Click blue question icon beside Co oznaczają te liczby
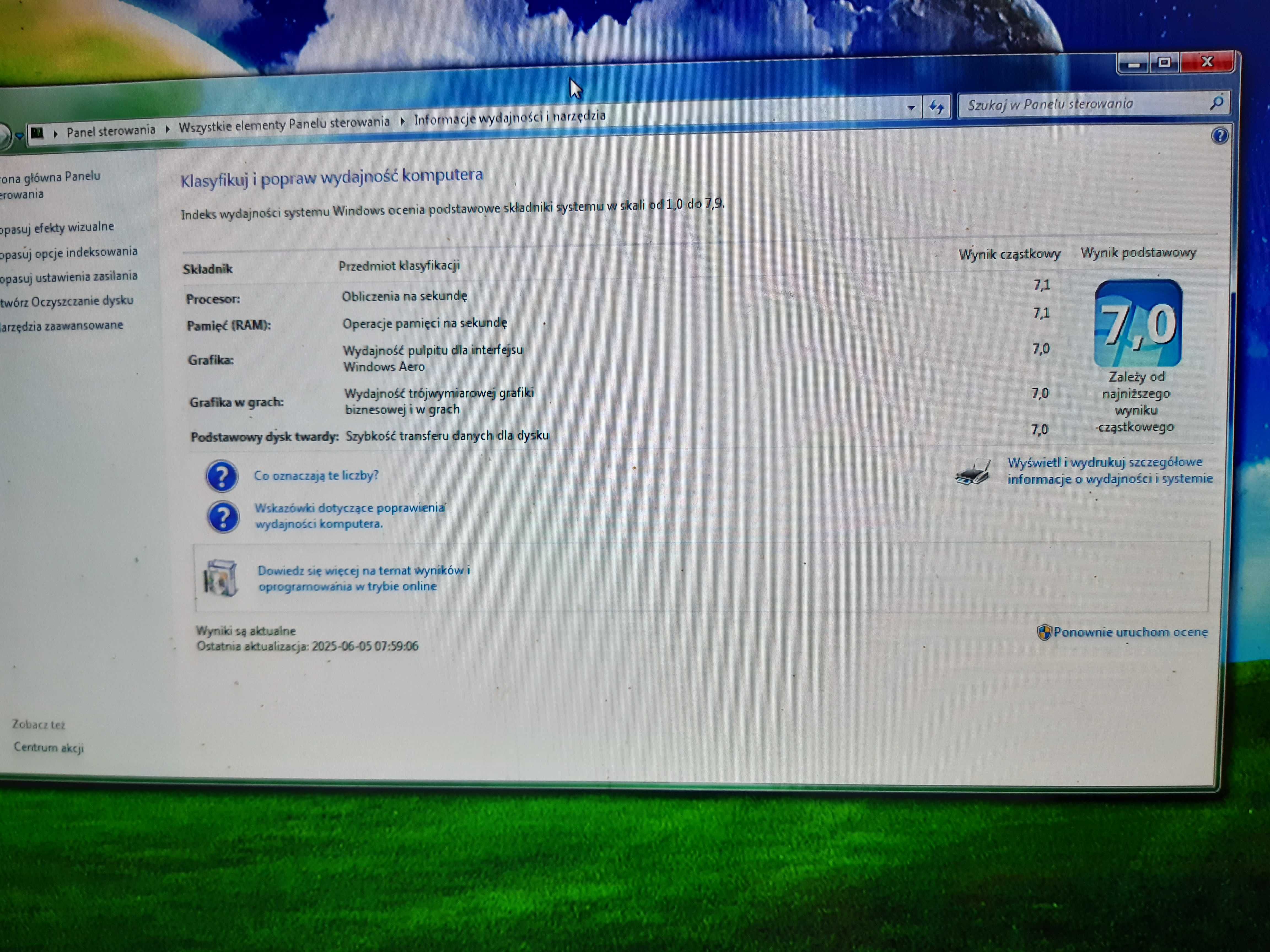 tap(222, 476)
